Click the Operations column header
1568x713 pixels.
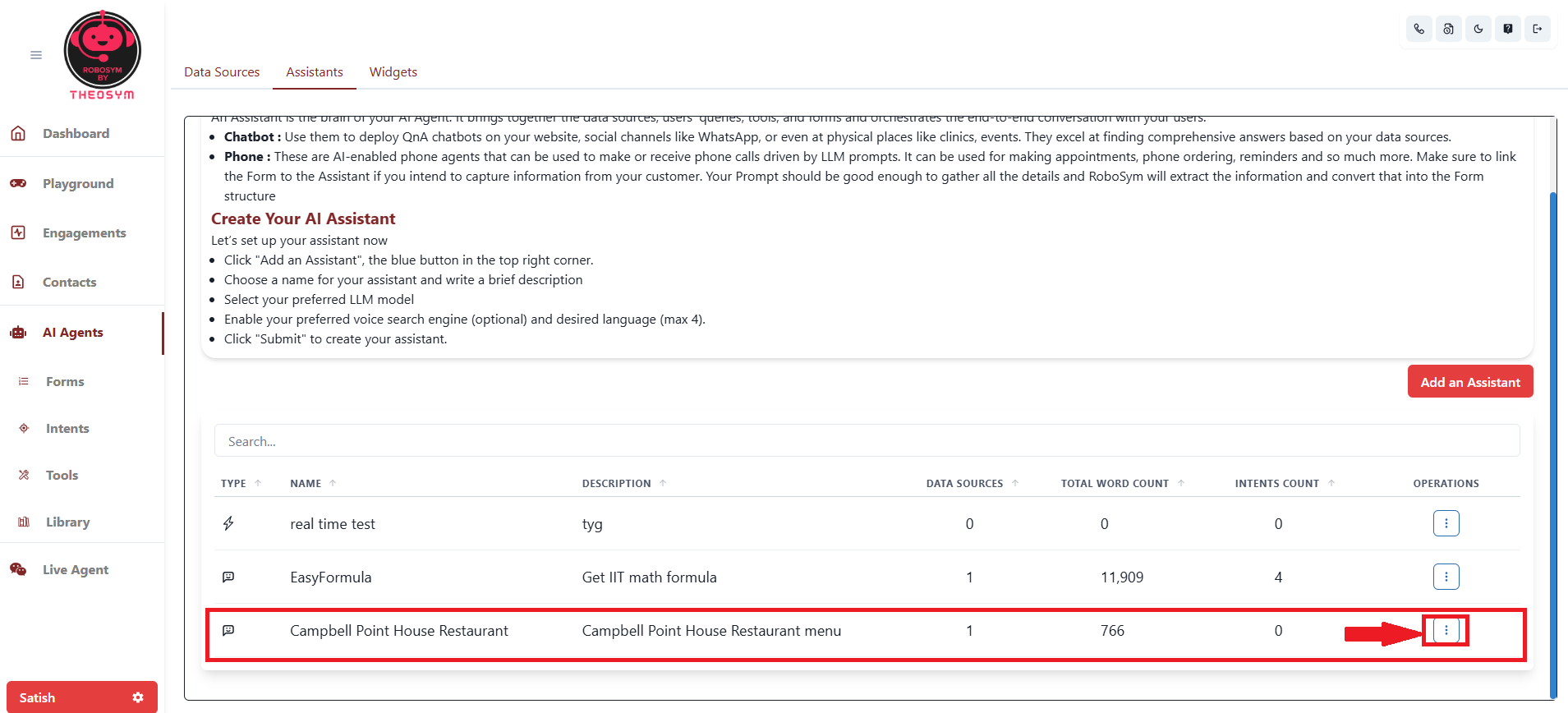pyautogui.click(x=1446, y=484)
